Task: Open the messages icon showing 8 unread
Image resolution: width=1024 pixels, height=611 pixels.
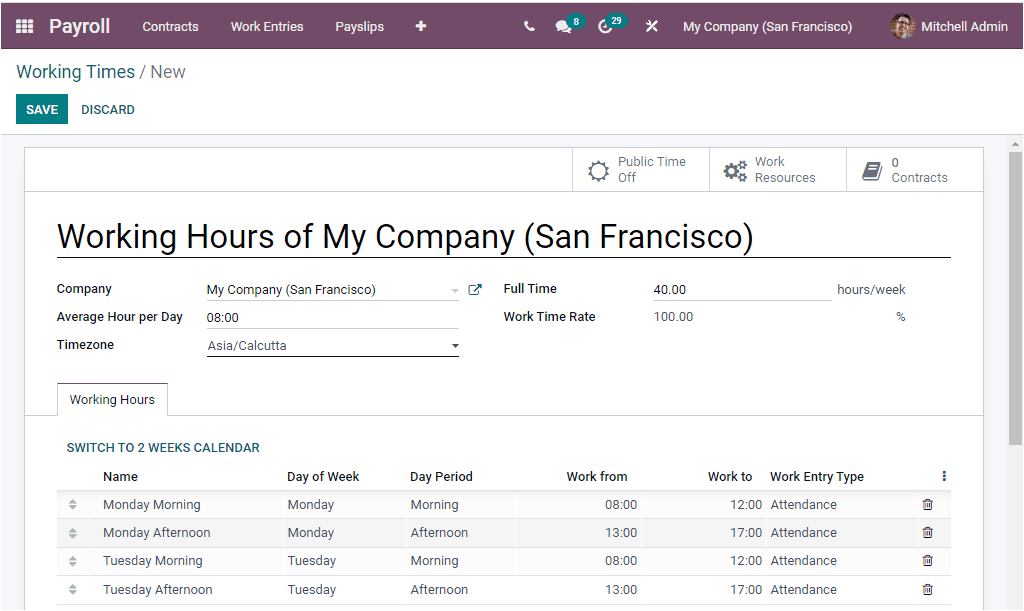Action: pyautogui.click(x=563, y=26)
